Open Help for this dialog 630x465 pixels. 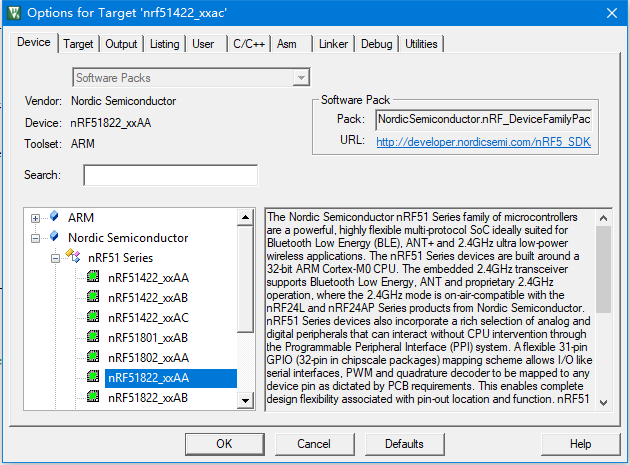pos(581,444)
